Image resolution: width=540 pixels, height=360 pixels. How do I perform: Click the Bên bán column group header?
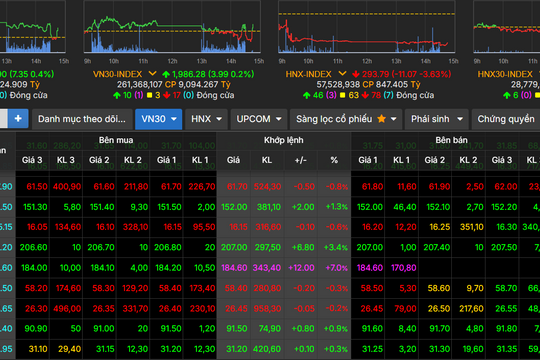pyautogui.click(x=451, y=140)
